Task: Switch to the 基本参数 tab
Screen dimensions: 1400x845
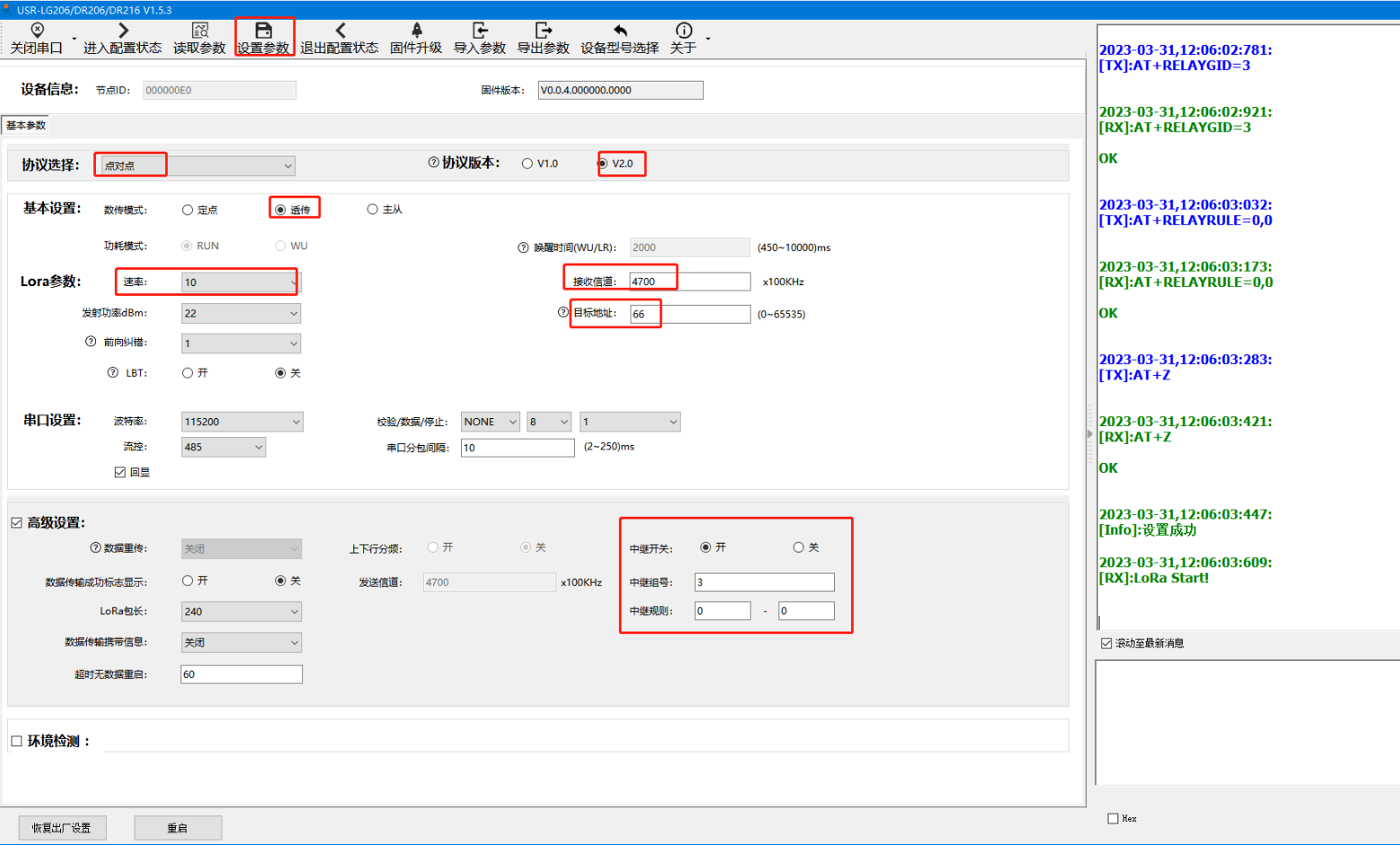Action: (x=26, y=126)
